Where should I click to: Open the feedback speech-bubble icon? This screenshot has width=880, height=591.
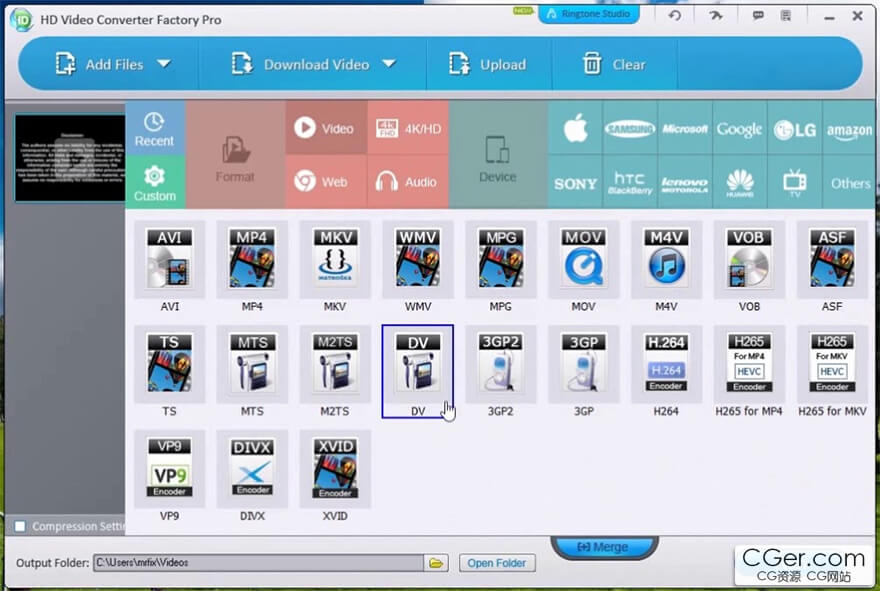(x=758, y=15)
